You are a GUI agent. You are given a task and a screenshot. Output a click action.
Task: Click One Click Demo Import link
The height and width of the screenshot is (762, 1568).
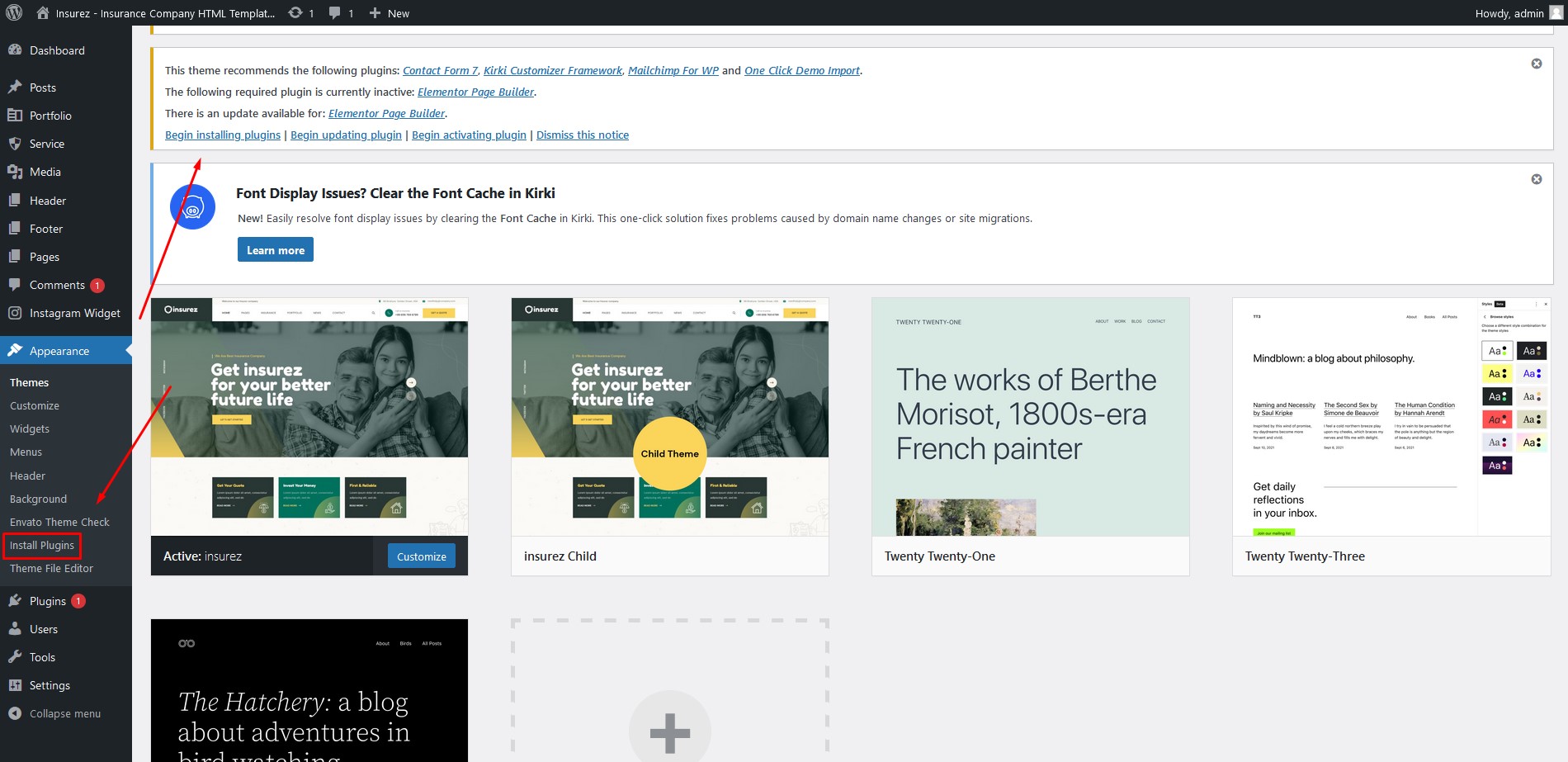(x=802, y=70)
